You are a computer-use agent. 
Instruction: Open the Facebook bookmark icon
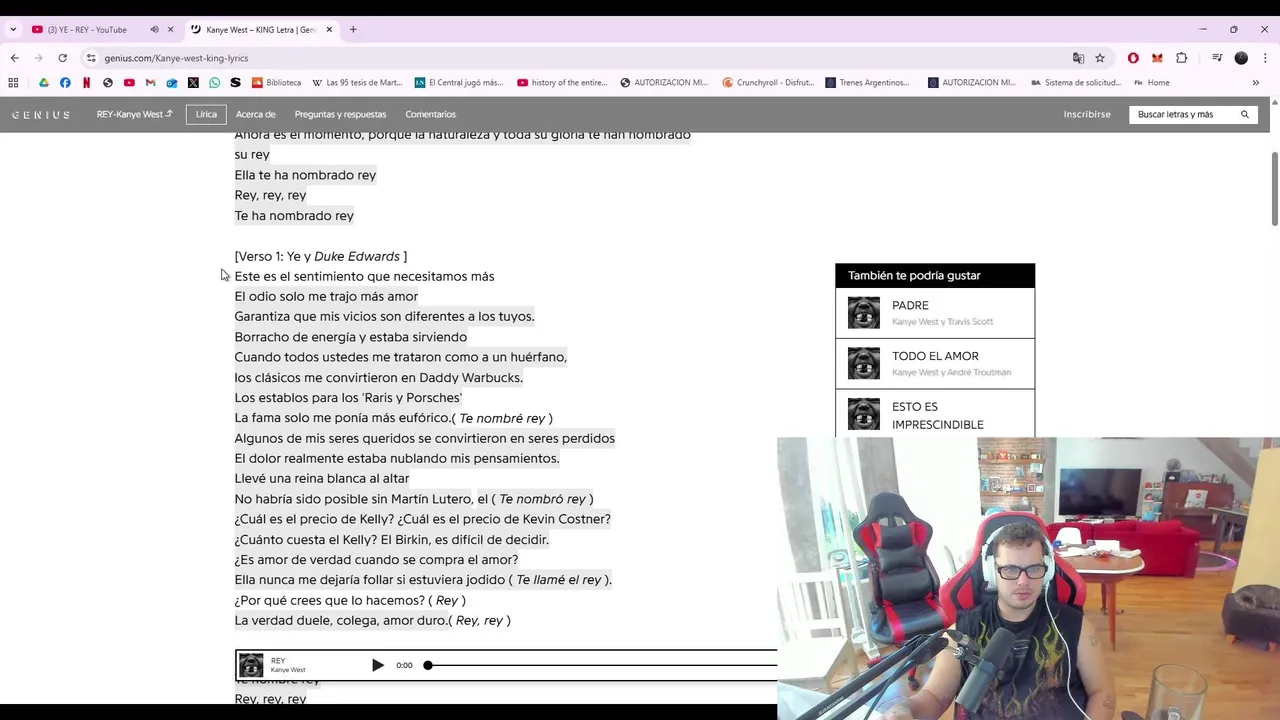[x=65, y=83]
